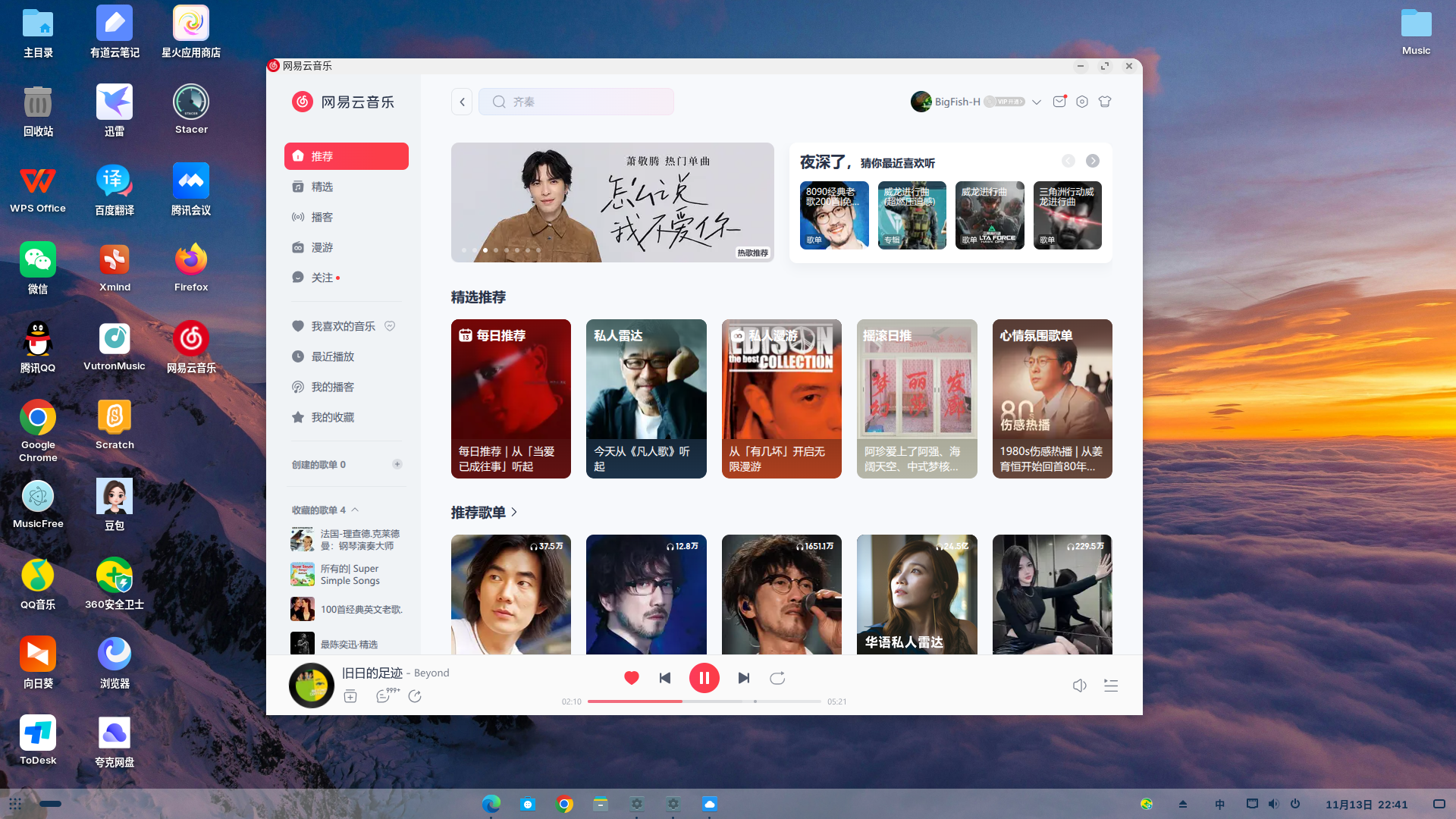Show next recommendations in 猜你最近喜欢听
Viewport: 1456px width, 819px height.
tap(1093, 161)
